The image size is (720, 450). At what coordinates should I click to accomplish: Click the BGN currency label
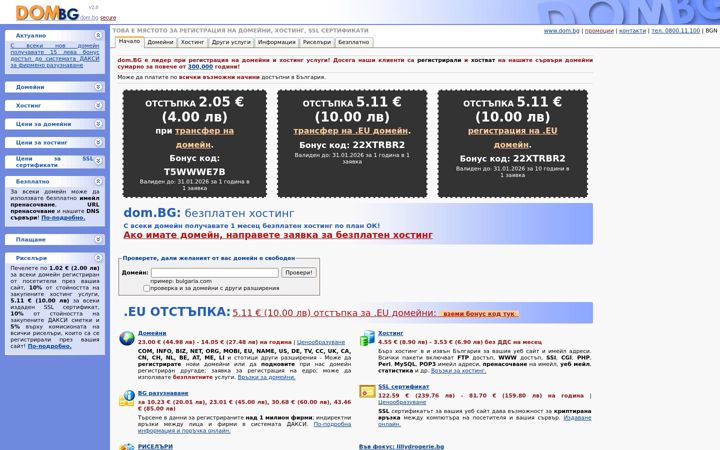(711, 31)
